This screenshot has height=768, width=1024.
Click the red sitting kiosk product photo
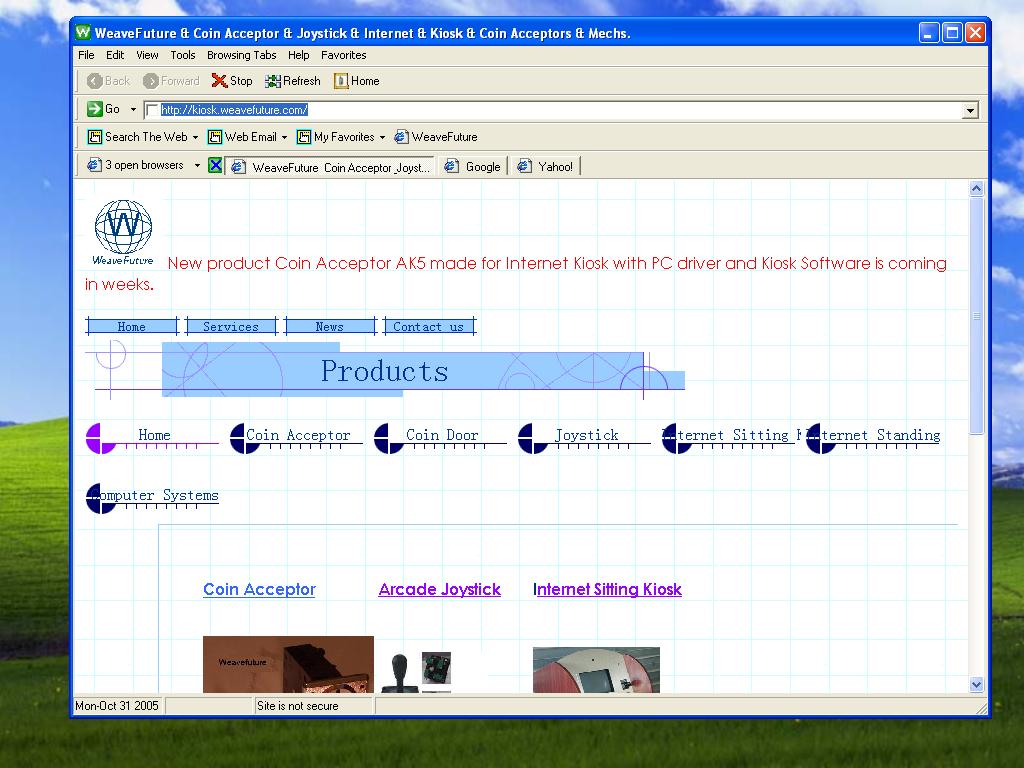pyautogui.click(x=596, y=669)
